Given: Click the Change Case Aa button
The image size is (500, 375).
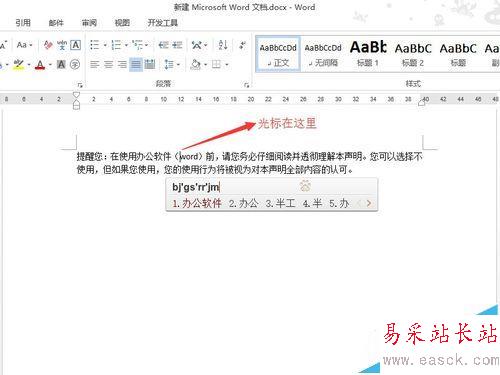Looking at the screenshot, I should [x=22, y=45].
